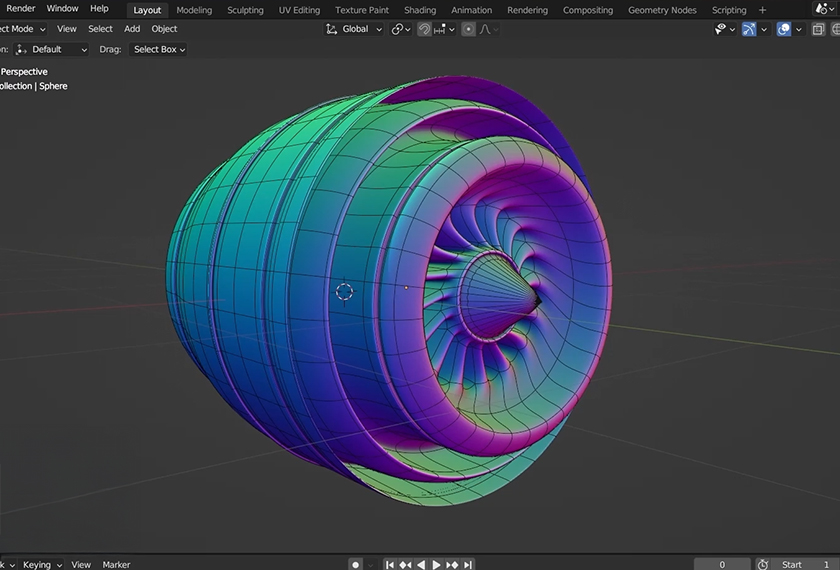This screenshot has width=840, height=570.
Task: Switch to the Sculpting workspace tab
Action: [245, 10]
